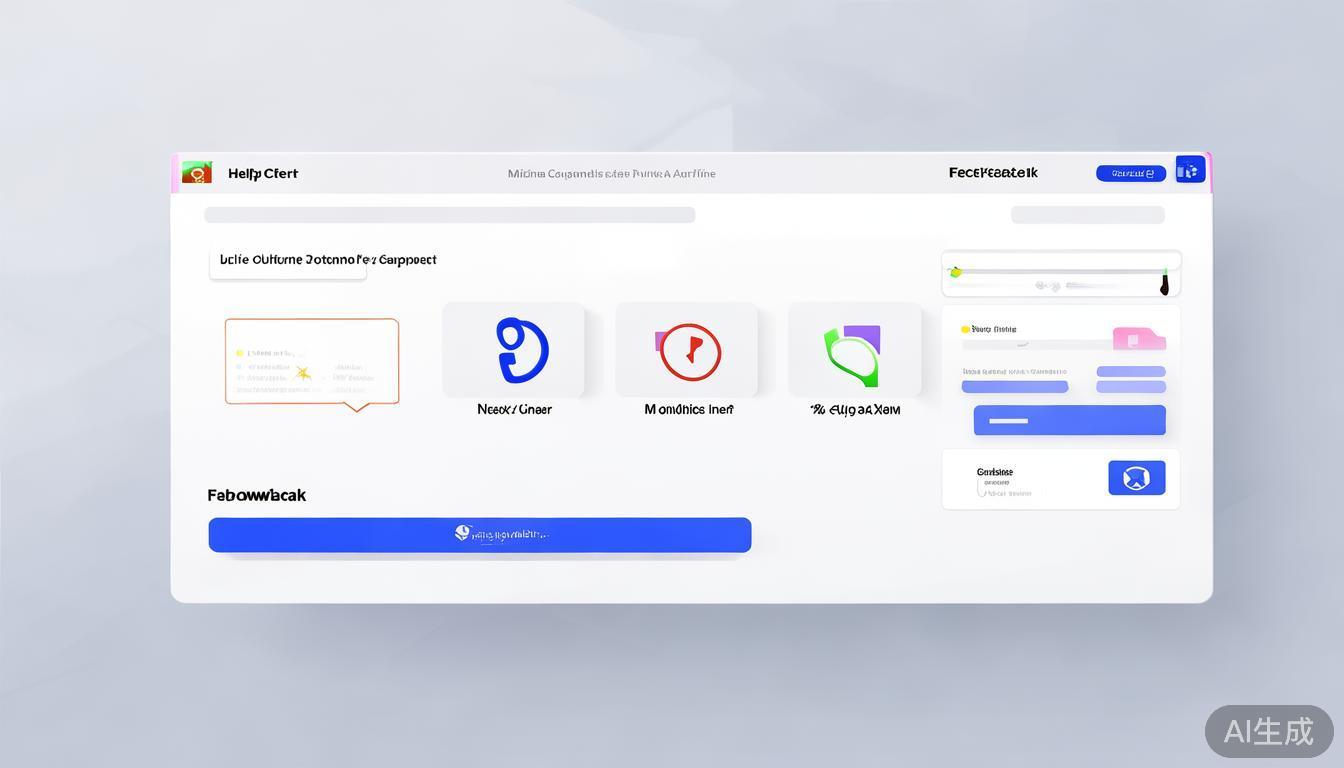Click the yellow marker at slider start
The height and width of the screenshot is (768, 1344).
pyautogui.click(x=955, y=271)
